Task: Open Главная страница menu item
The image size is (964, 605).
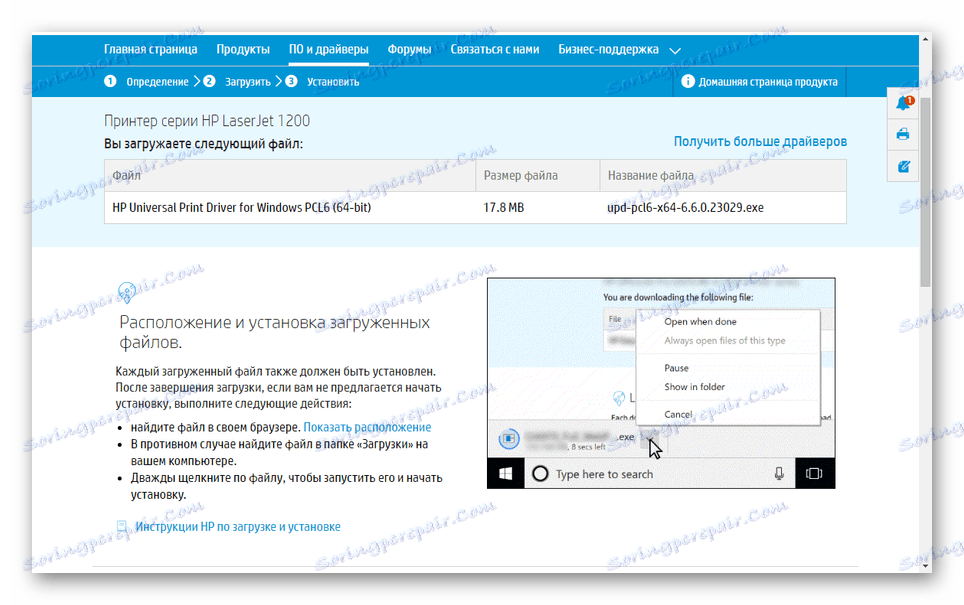Action: 151,49
